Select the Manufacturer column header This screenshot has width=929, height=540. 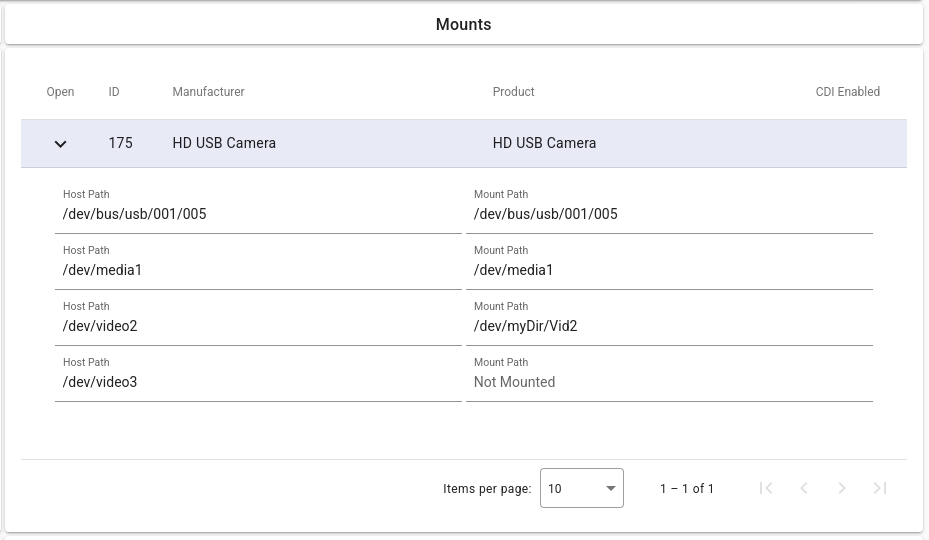pyautogui.click(x=209, y=92)
